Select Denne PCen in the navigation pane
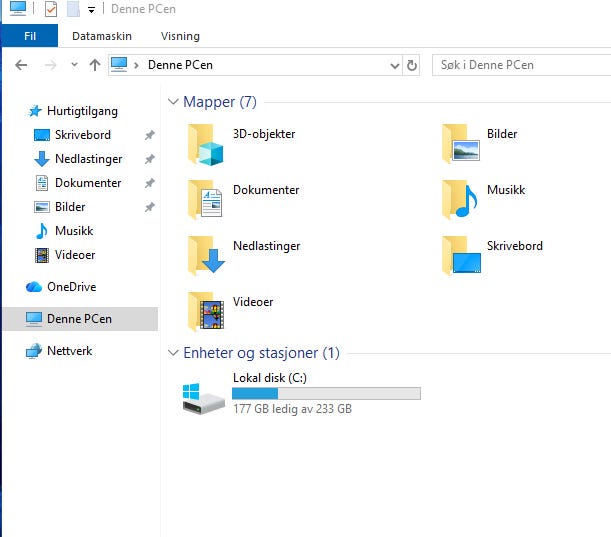 pyautogui.click(x=79, y=319)
